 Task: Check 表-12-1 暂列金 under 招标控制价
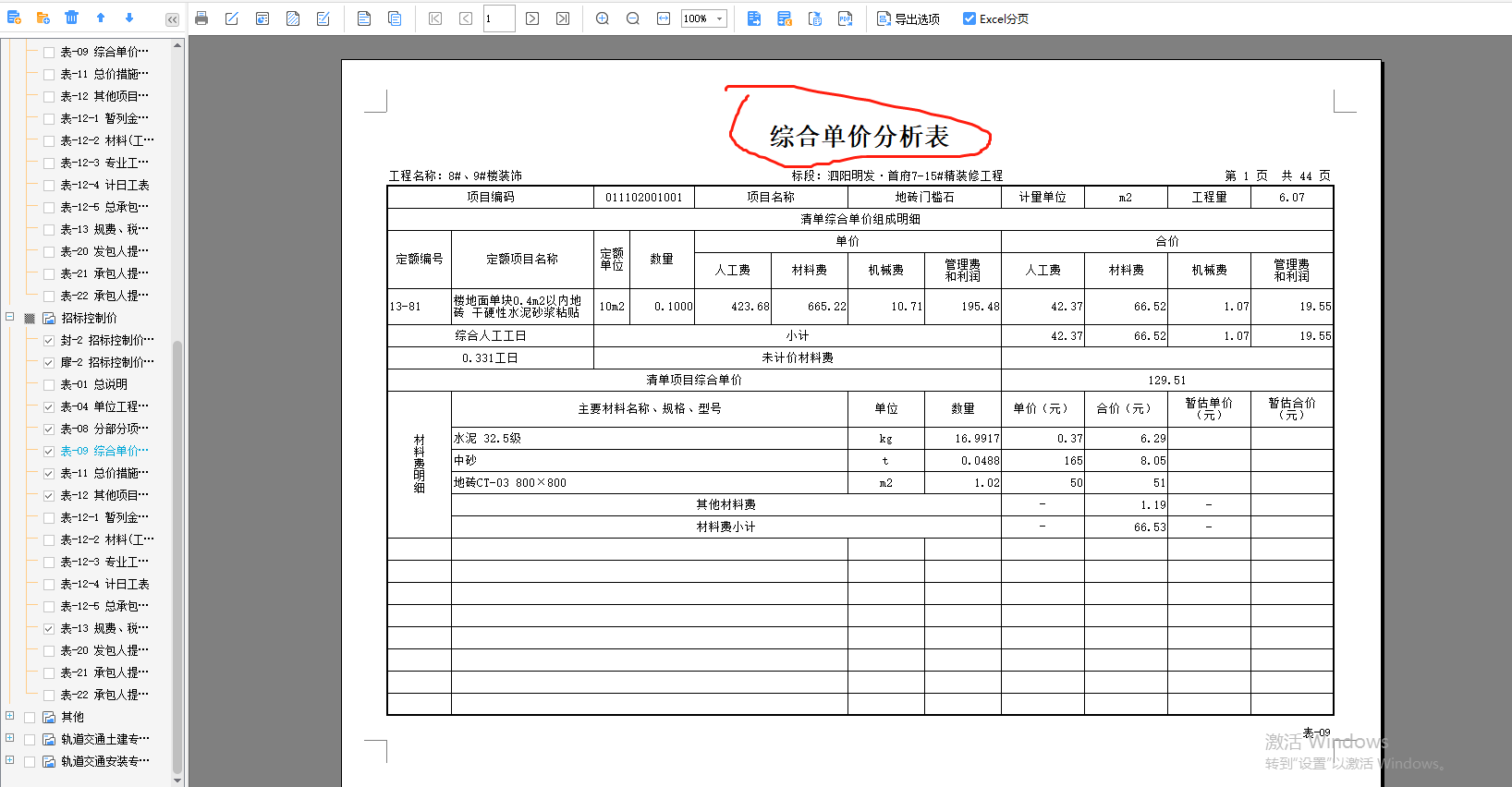[49, 517]
